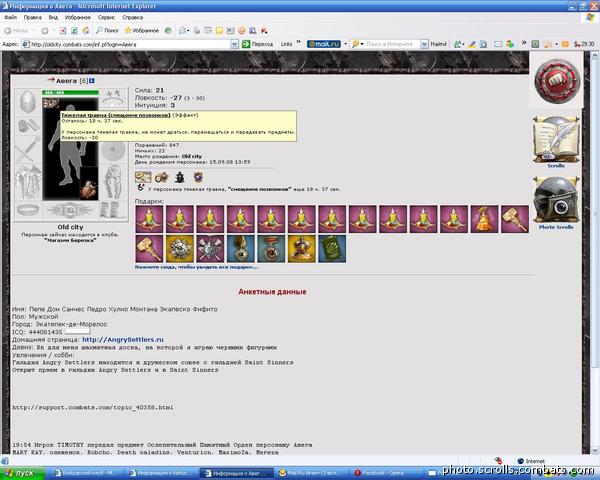Image resolution: width=600 pixels, height=480 pixels.
Task: Click the Найти search button
Action: [439, 44]
